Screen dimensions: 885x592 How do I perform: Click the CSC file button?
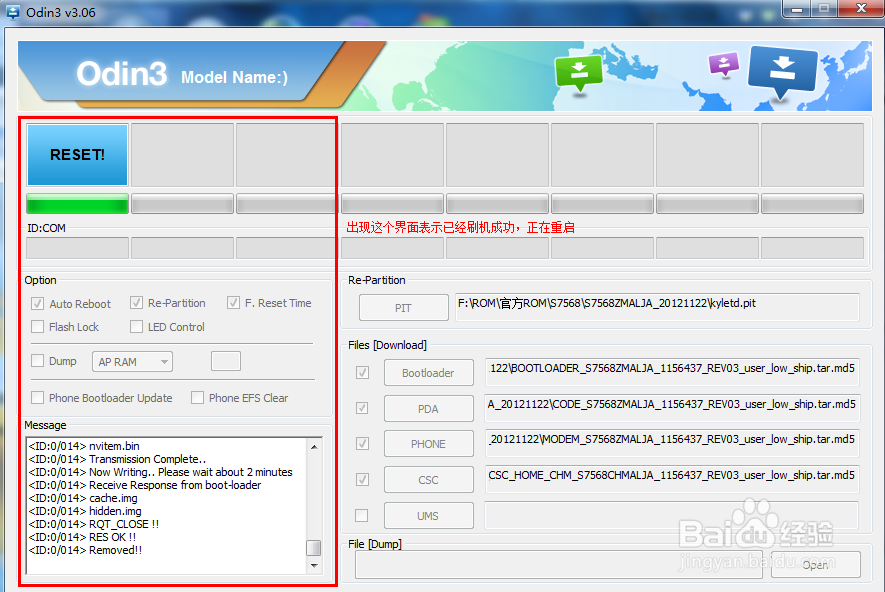[428, 480]
